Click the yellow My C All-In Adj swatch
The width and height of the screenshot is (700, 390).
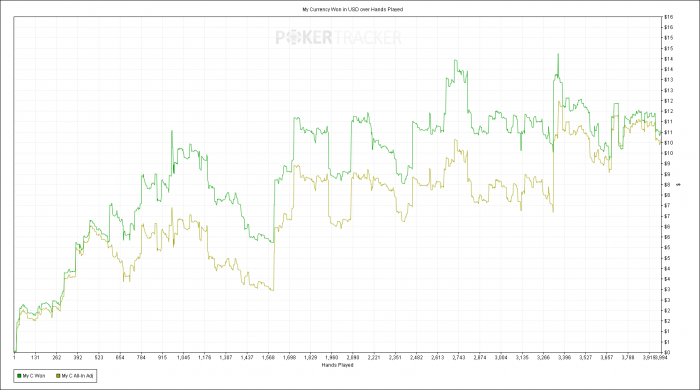[58, 376]
